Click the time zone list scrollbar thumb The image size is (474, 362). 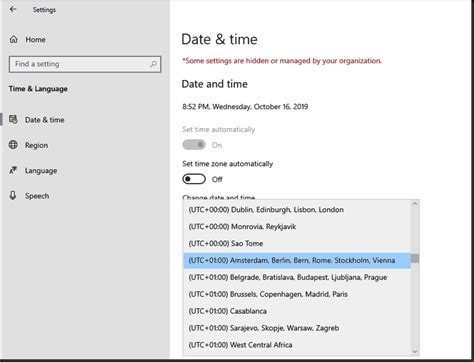415,258
